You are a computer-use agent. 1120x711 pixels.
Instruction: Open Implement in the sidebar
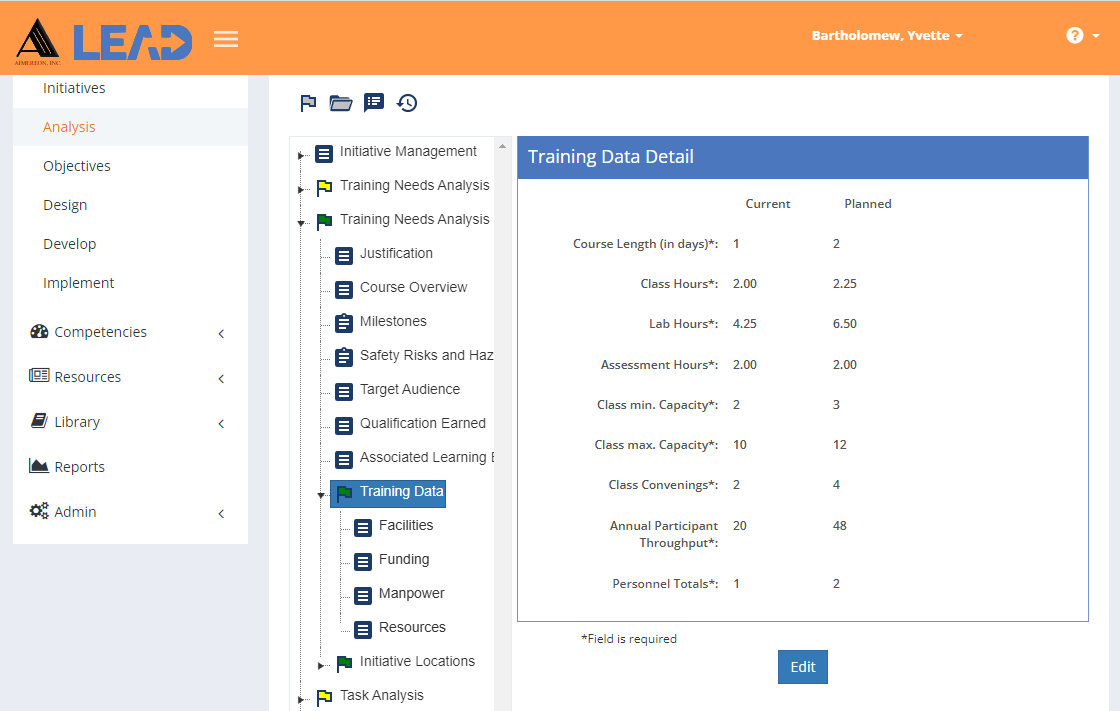[x=79, y=283]
